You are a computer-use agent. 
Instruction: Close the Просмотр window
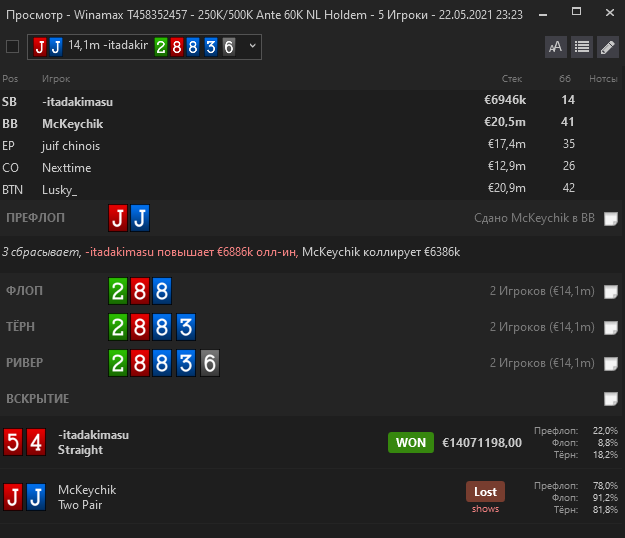click(610, 13)
